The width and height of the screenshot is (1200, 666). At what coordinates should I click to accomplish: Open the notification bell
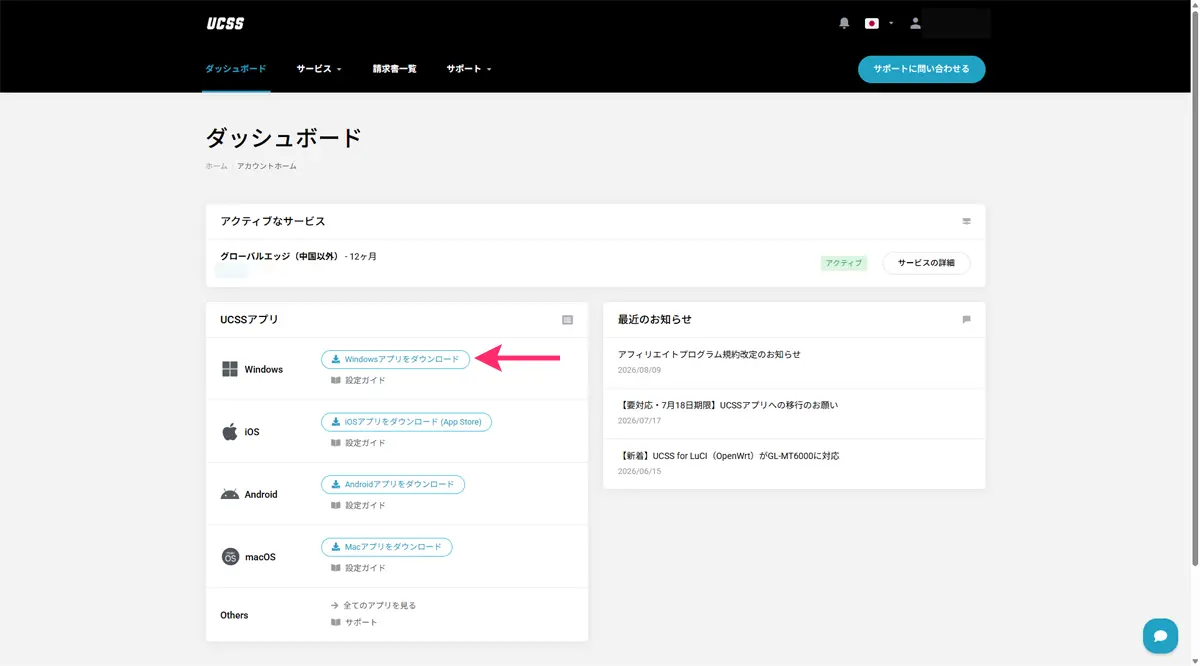[844, 23]
